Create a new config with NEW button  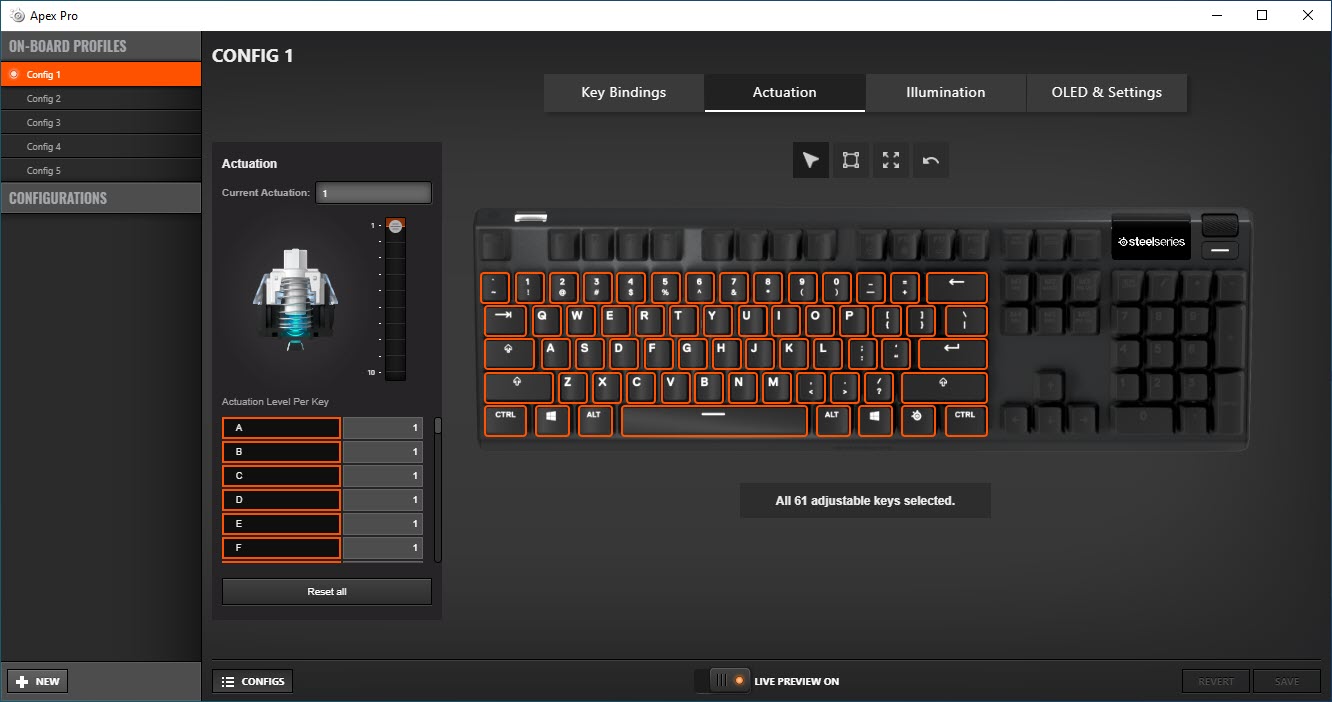click(38, 681)
